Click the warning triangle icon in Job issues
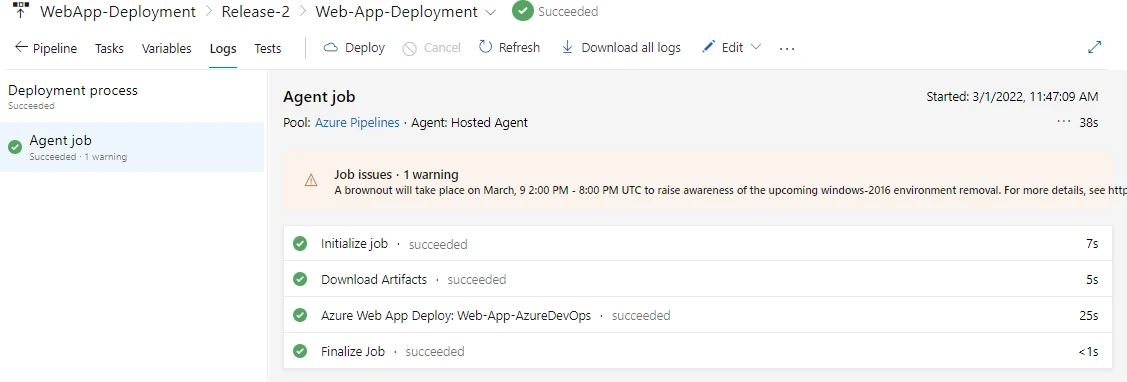 coord(311,181)
